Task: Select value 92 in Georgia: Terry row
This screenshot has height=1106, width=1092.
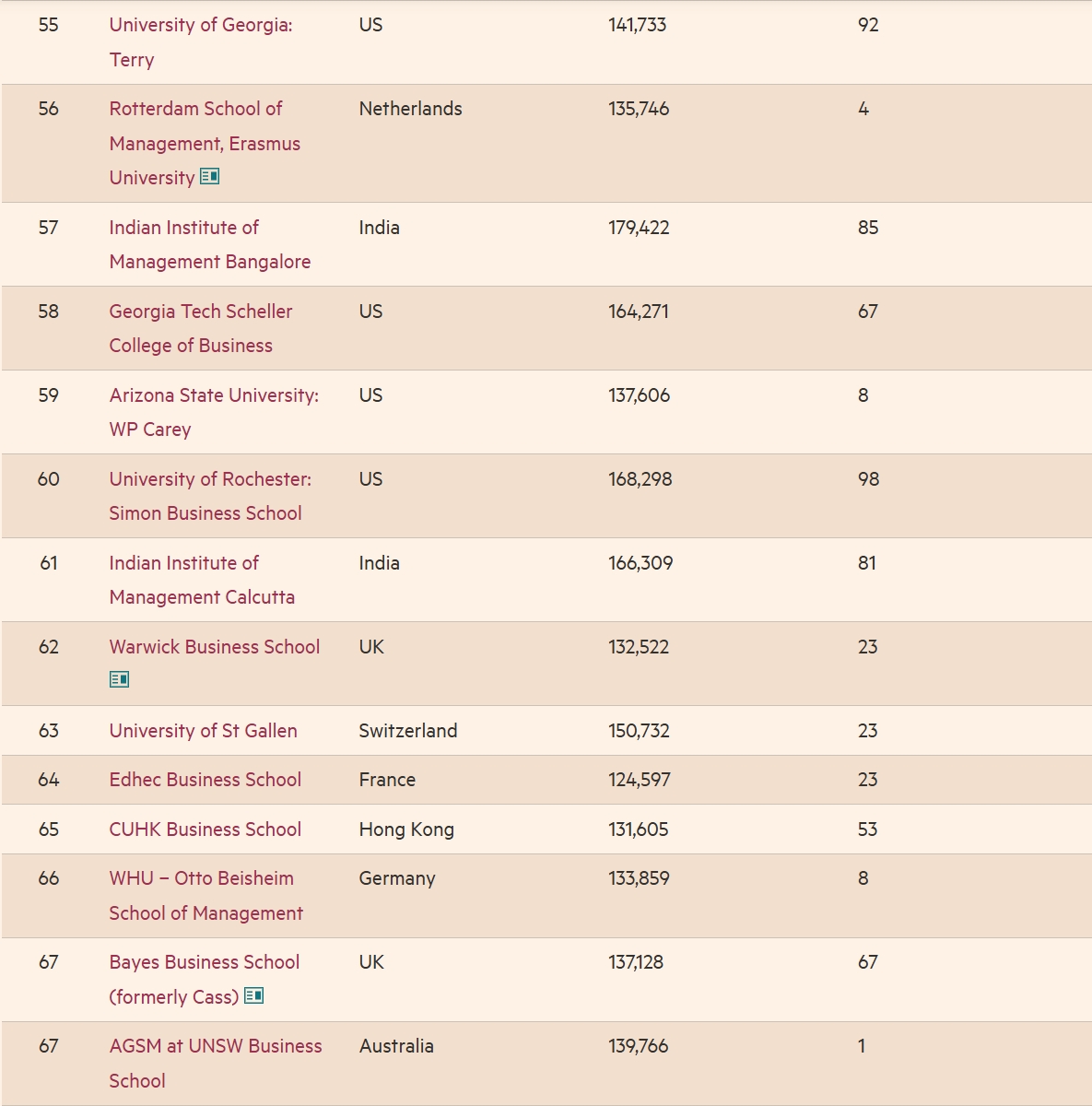Action: 868,25
